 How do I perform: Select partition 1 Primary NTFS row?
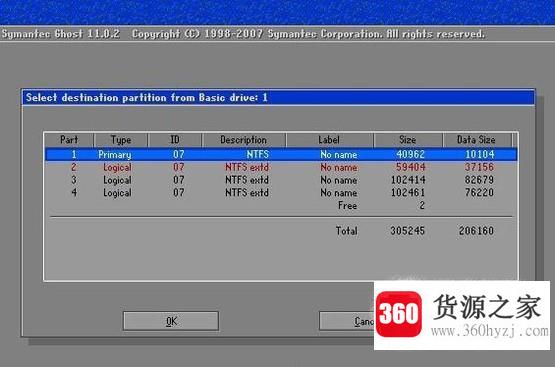[281, 155]
